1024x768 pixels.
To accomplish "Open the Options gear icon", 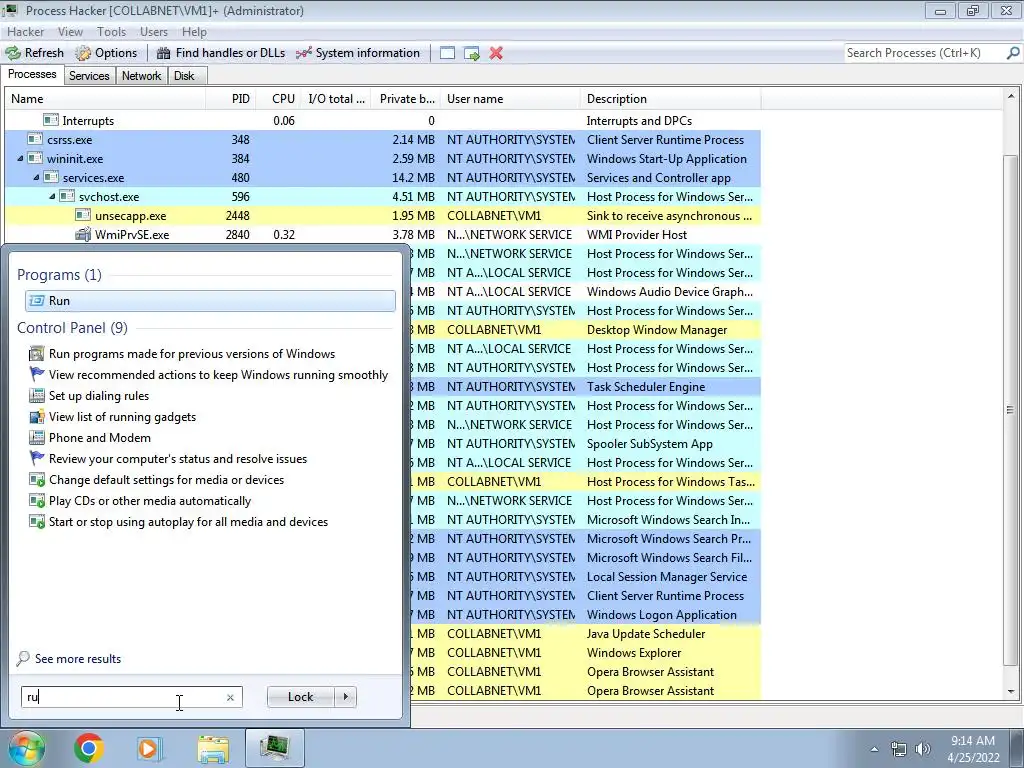I will [x=83, y=53].
